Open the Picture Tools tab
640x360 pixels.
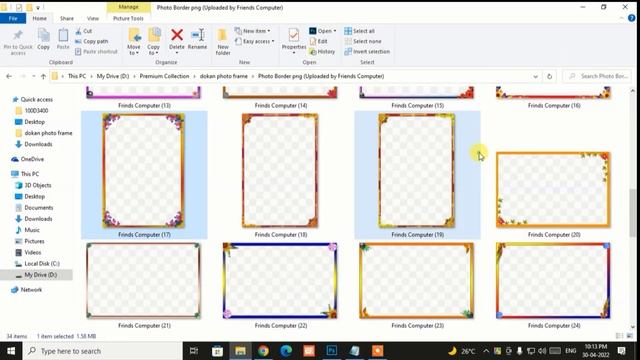coord(128,18)
